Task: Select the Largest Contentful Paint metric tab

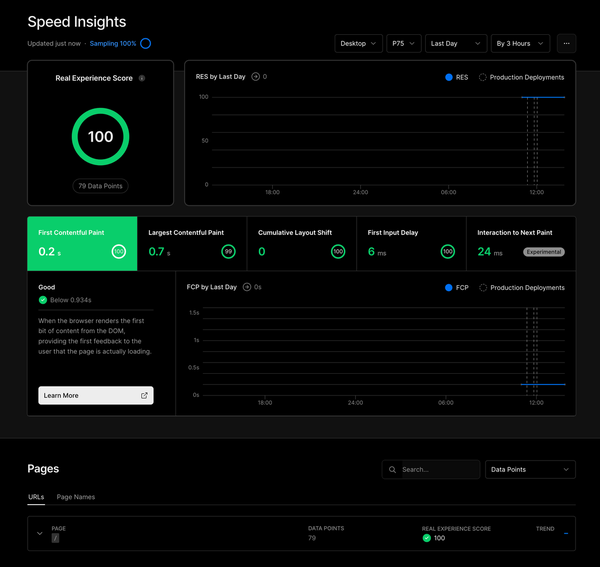Action: click(192, 244)
